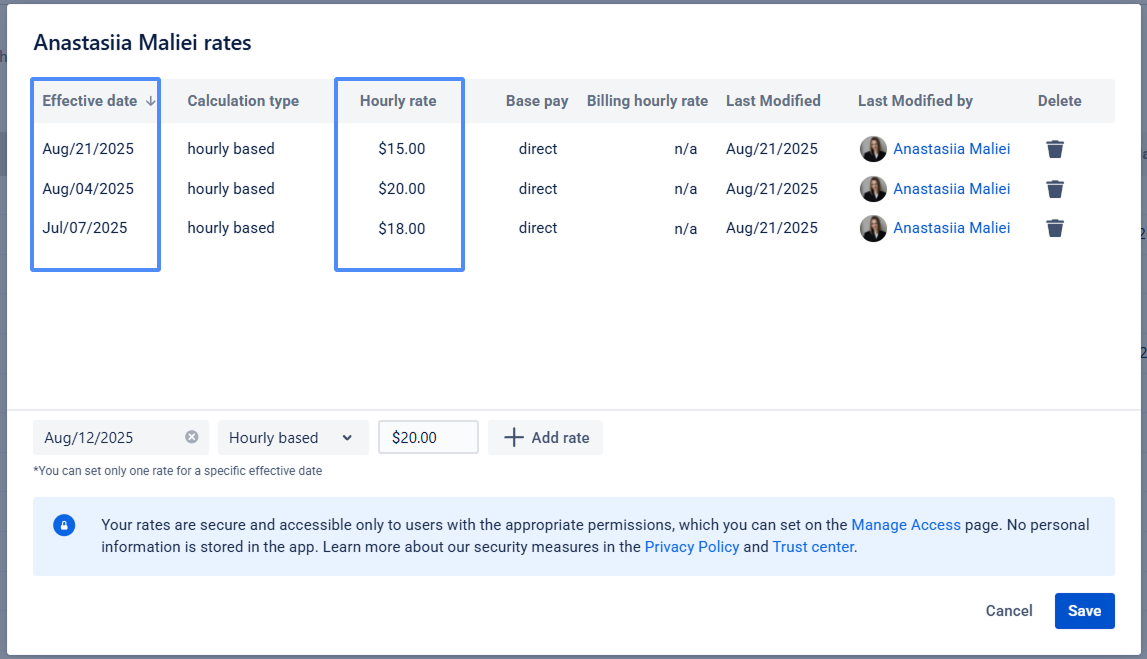The width and height of the screenshot is (1147, 659).
Task: Click avatar in the $15.00 rate row
Action: 873,149
